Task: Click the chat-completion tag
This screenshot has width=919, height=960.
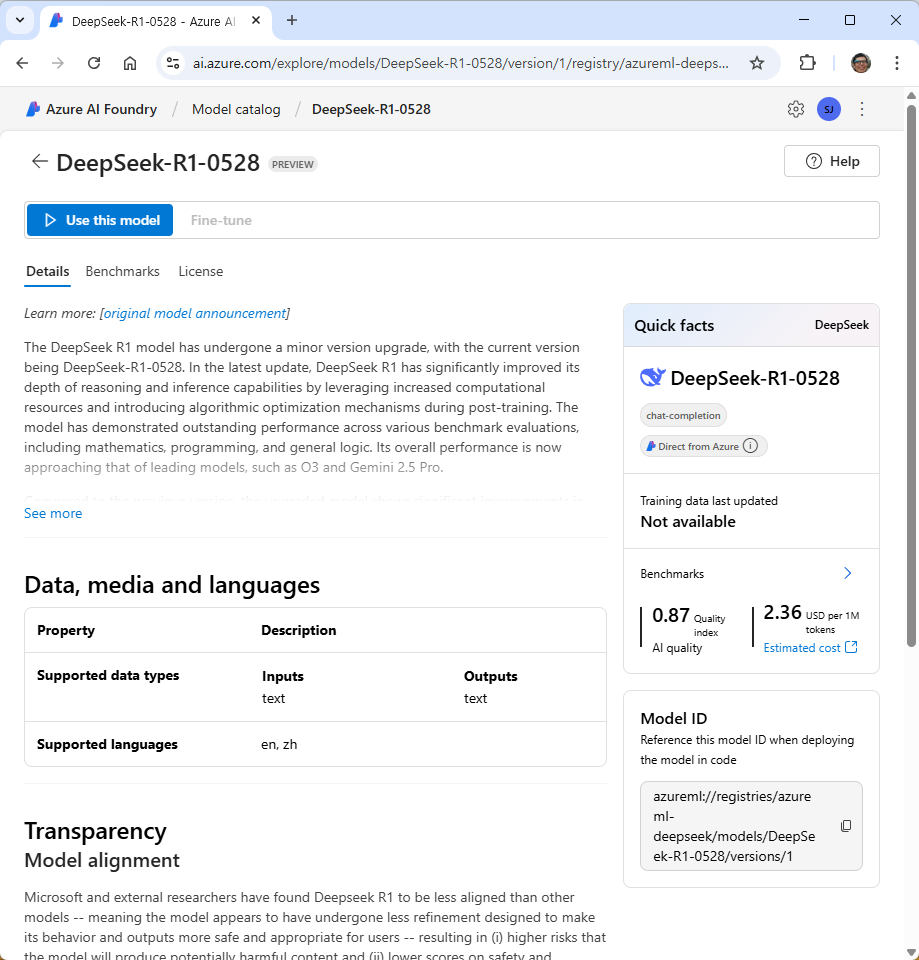Action: click(683, 416)
